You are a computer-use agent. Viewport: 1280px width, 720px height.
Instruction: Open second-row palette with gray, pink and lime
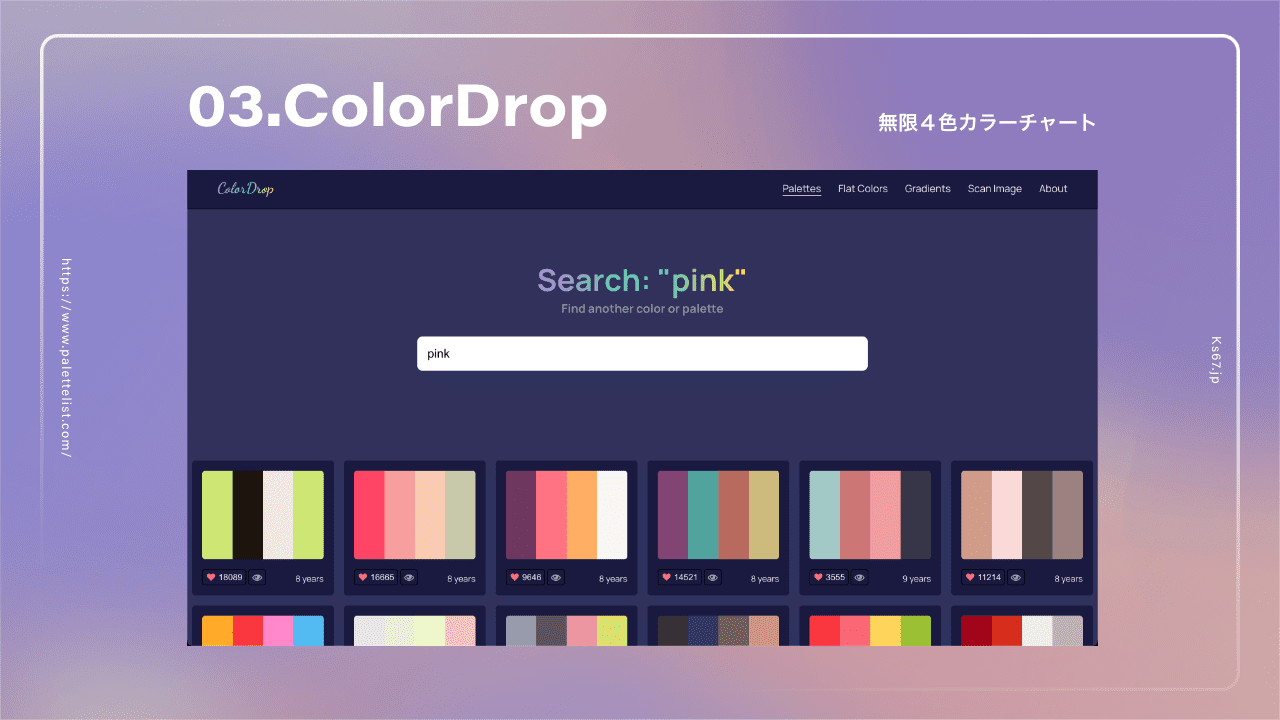(567, 630)
